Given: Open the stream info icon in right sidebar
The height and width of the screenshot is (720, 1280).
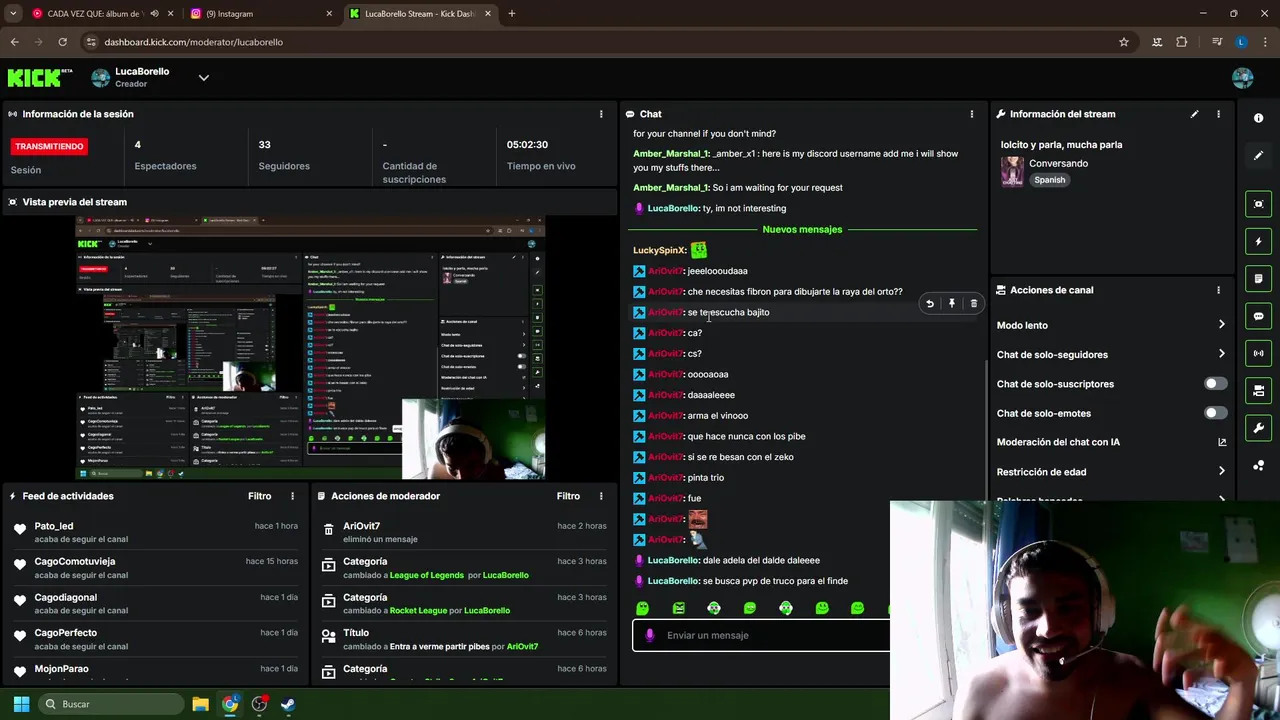Looking at the screenshot, I should click(1258, 118).
